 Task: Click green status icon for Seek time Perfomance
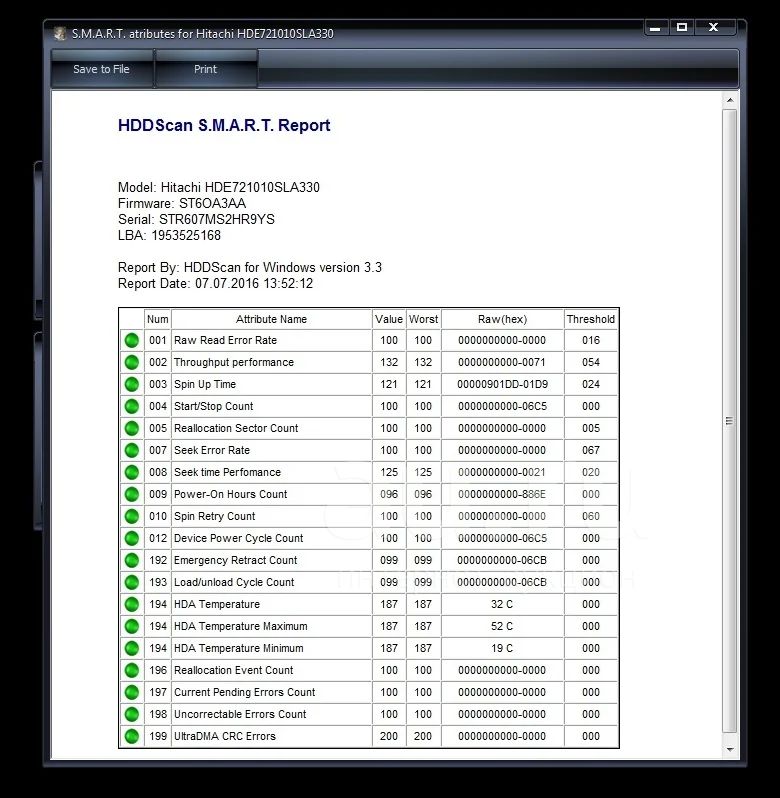click(x=132, y=472)
